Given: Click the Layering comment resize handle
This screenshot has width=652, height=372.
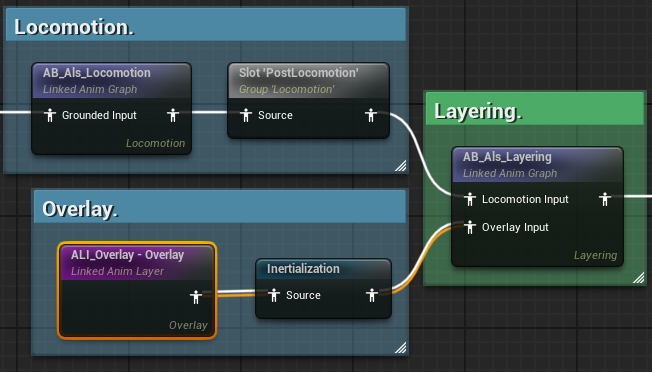Looking at the screenshot, I should pos(639,278).
